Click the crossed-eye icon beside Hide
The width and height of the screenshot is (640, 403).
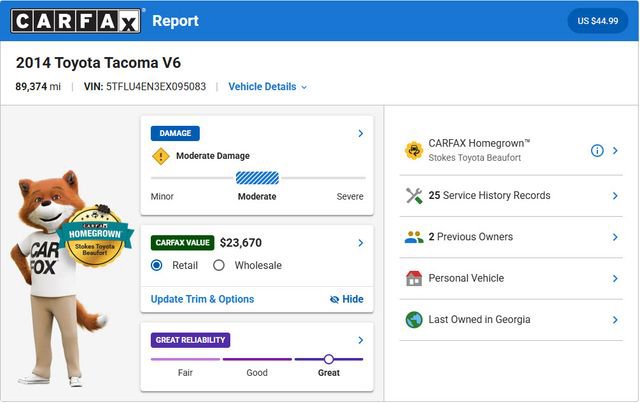tap(334, 300)
